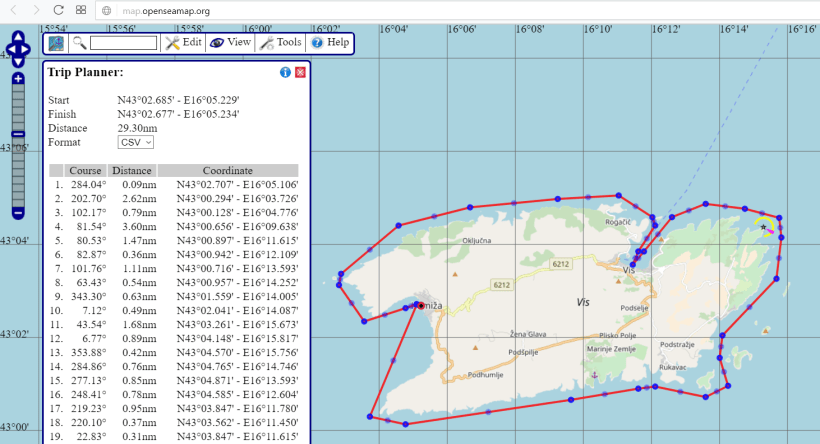This screenshot has height=444, width=820.
Task: Close the Trip Planner panel
Action: (x=300, y=73)
